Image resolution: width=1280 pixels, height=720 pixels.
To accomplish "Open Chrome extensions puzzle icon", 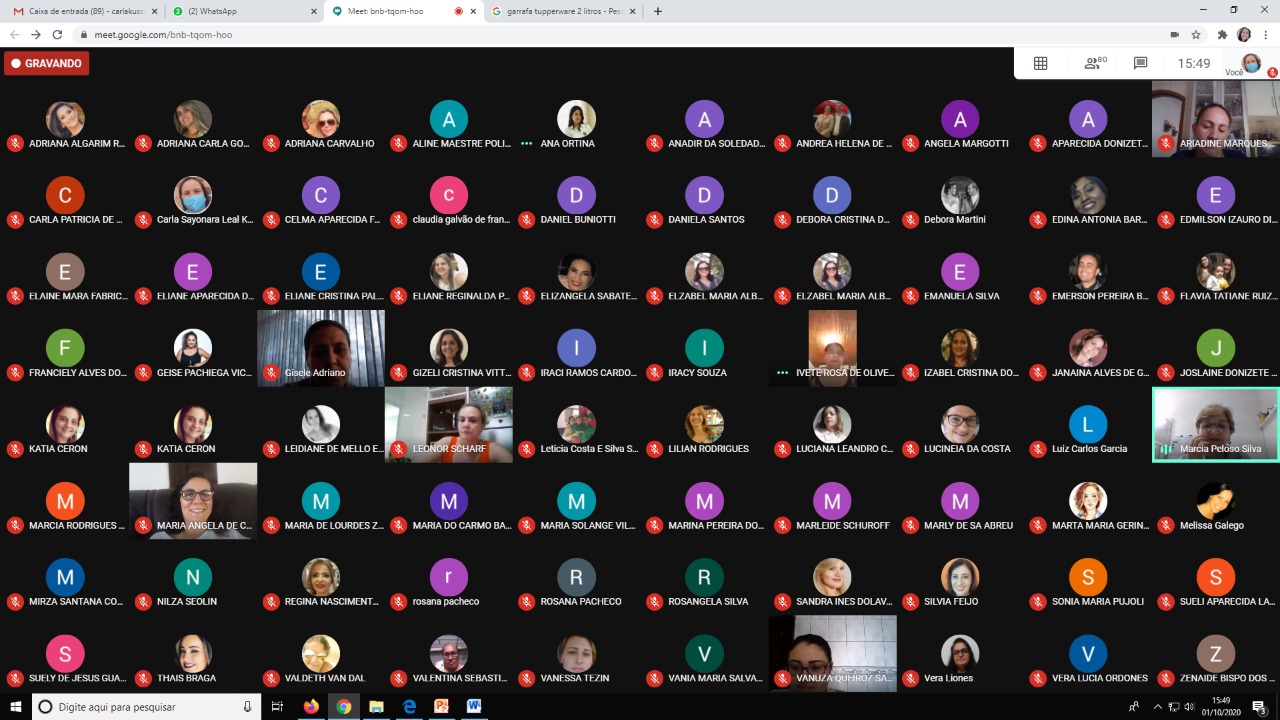I will click(x=1222, y=34).
